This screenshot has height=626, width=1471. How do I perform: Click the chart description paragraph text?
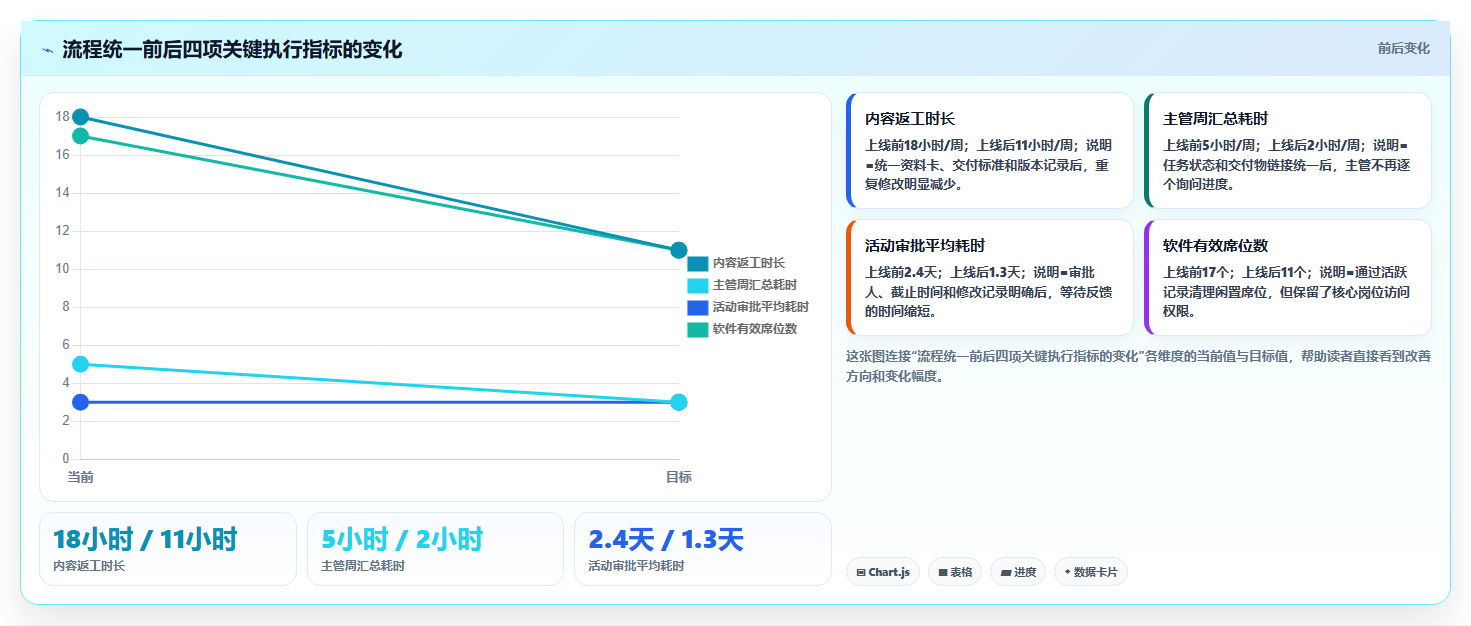[1138, 366]
